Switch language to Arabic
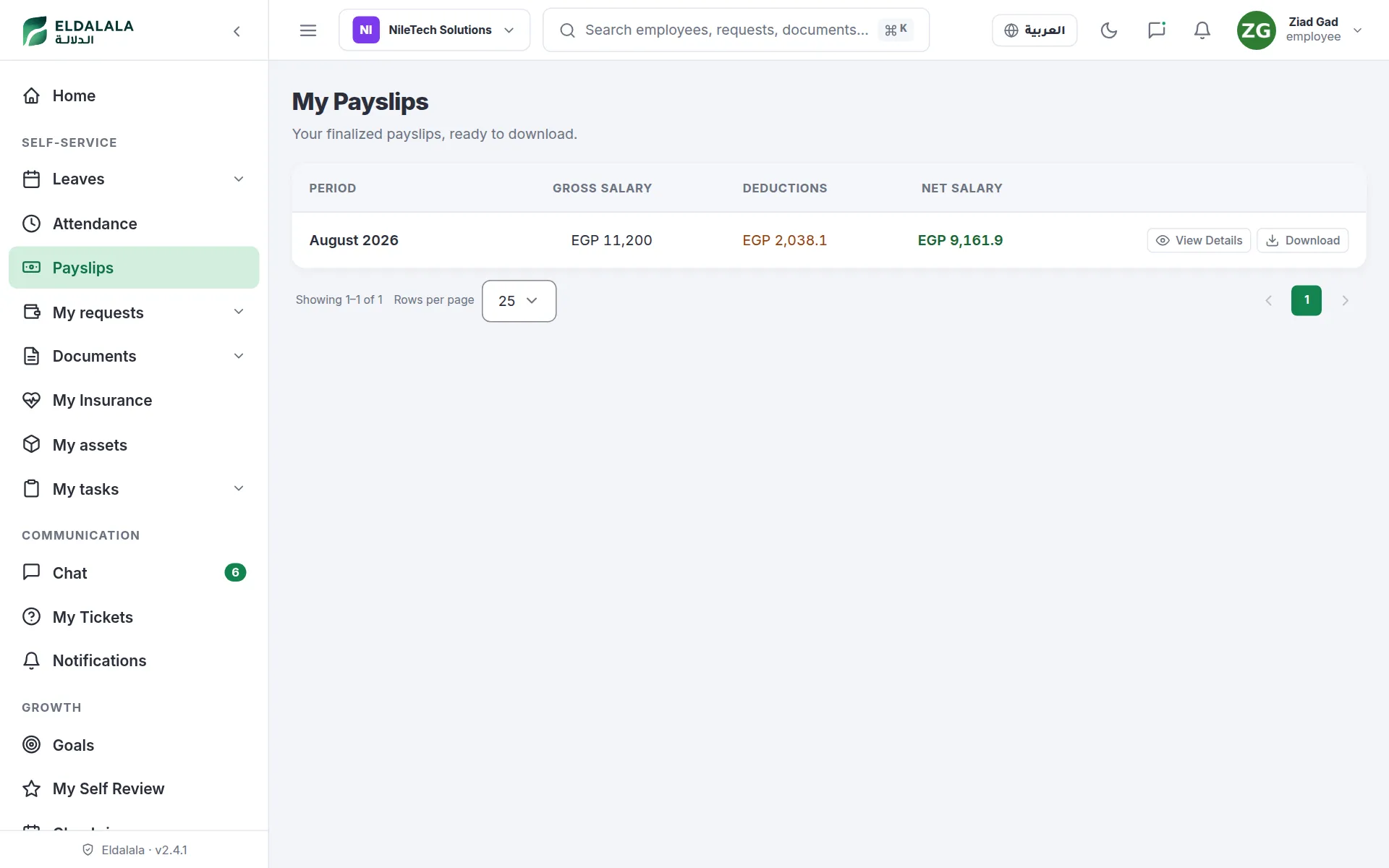 (1034, 30)
